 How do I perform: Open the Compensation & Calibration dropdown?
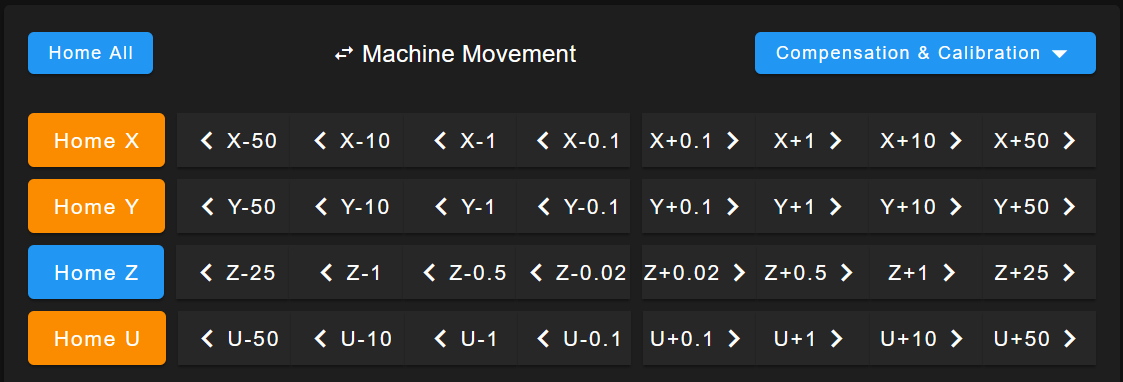click(925, 53)
